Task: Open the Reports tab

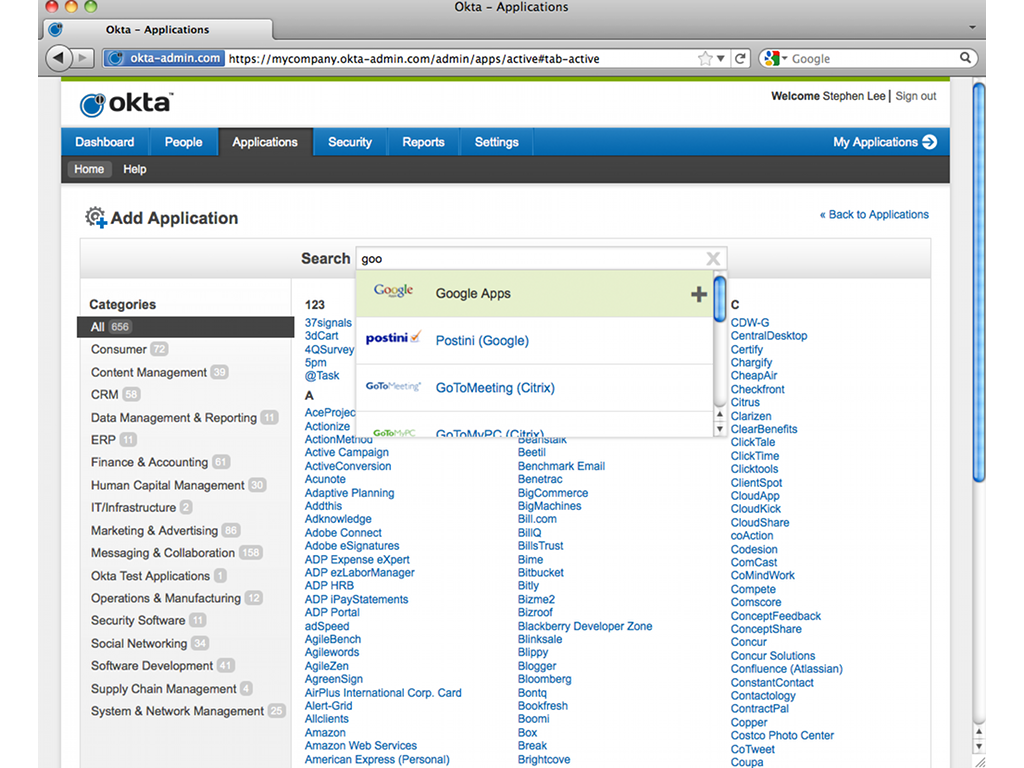Action: 423,142
